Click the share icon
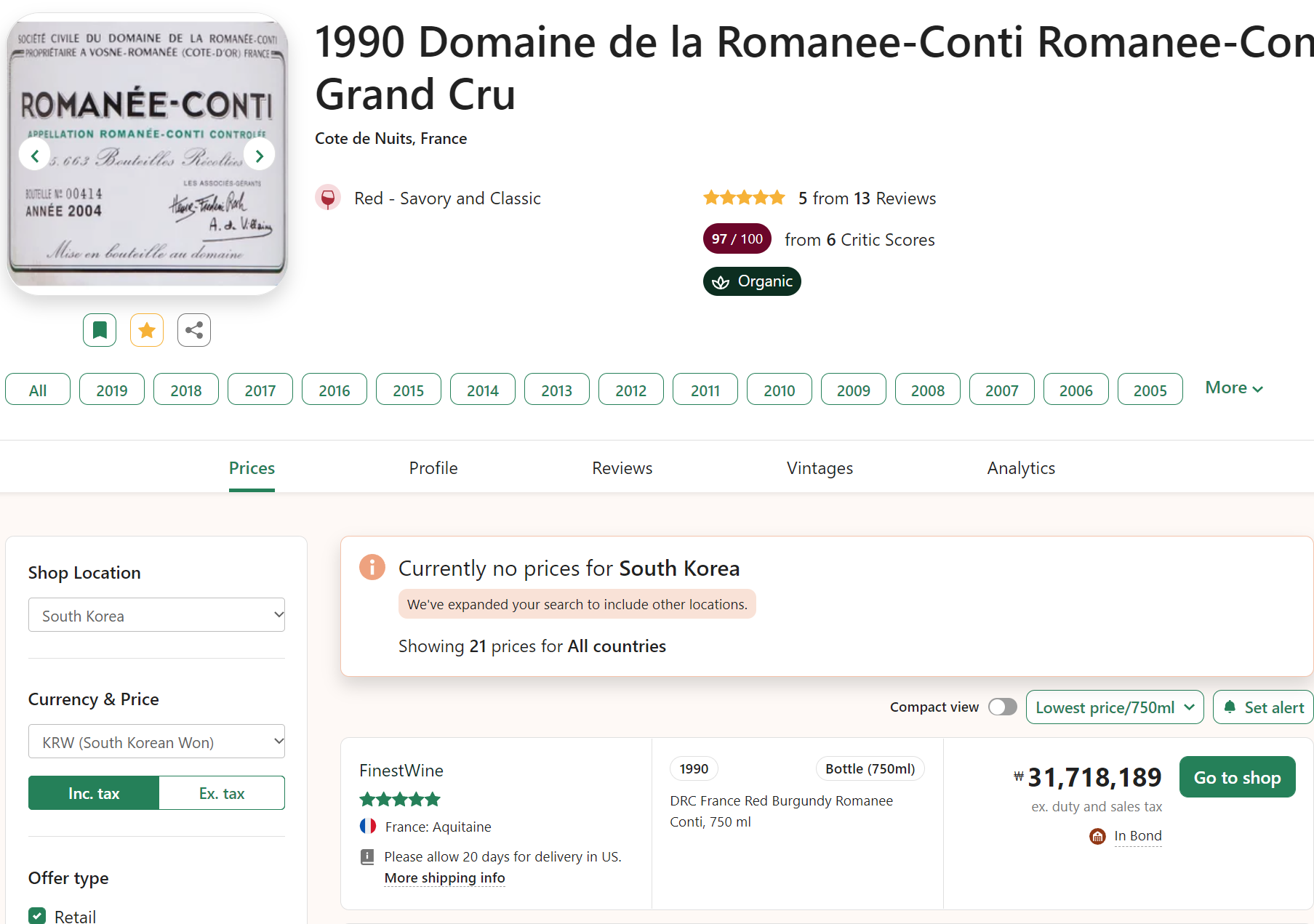 pyautogui.click(x=194, y=330)
